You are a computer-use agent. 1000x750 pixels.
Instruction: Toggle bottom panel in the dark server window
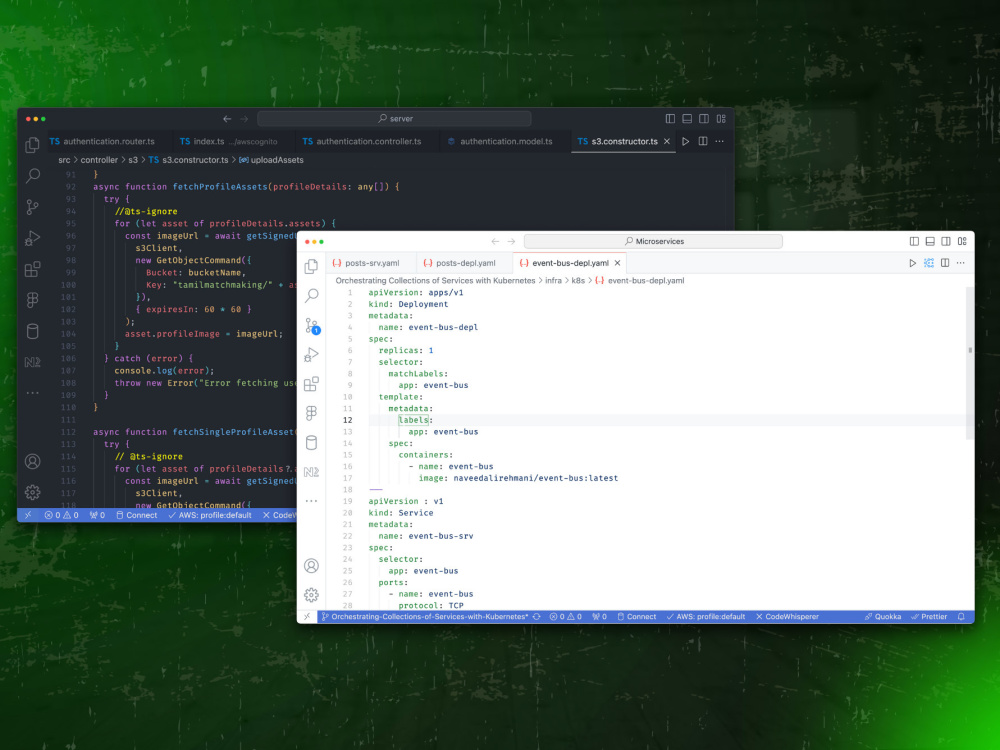click(687, 119)
